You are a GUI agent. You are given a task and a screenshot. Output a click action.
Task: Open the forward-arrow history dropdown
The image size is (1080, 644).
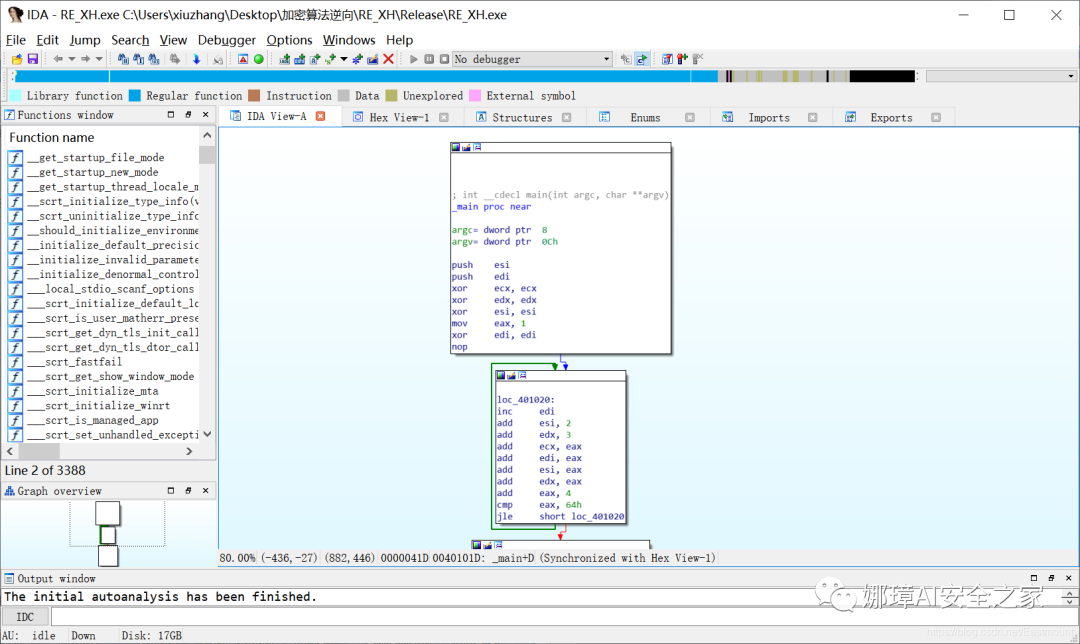99,59
